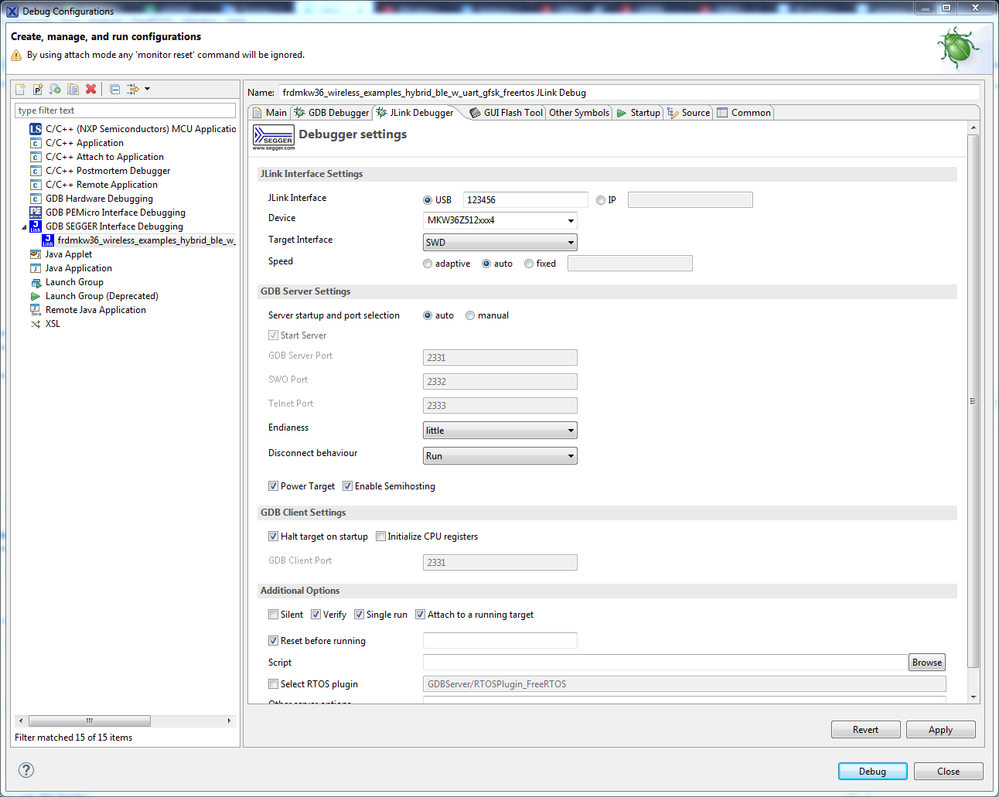Click the Duplicate configuration icon
Viewport: 999px width, 797px height.
[x=73, y=89]
